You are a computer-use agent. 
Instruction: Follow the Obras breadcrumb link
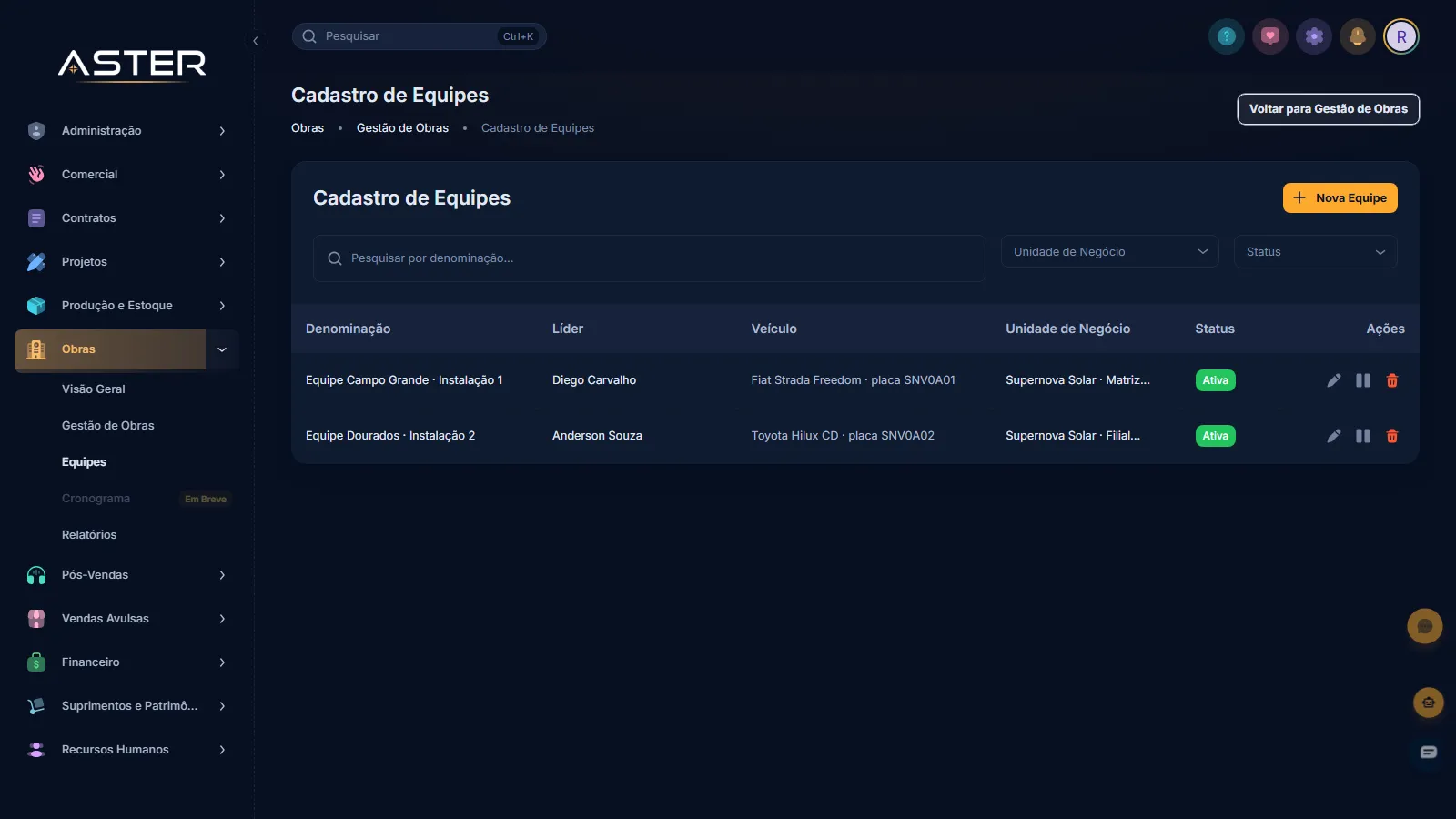(x=308, y=128)
